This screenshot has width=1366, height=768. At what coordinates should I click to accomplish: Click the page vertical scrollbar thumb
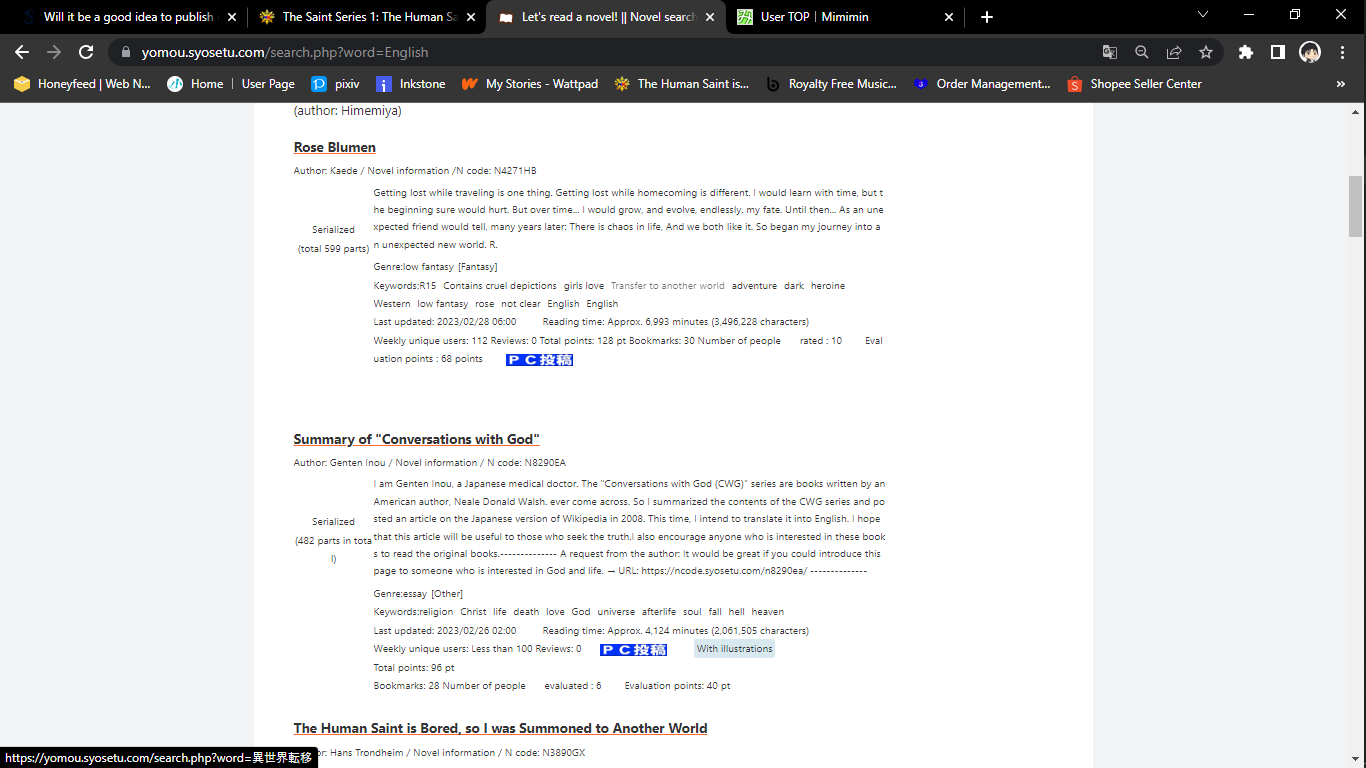click(x=1355, y=206)
